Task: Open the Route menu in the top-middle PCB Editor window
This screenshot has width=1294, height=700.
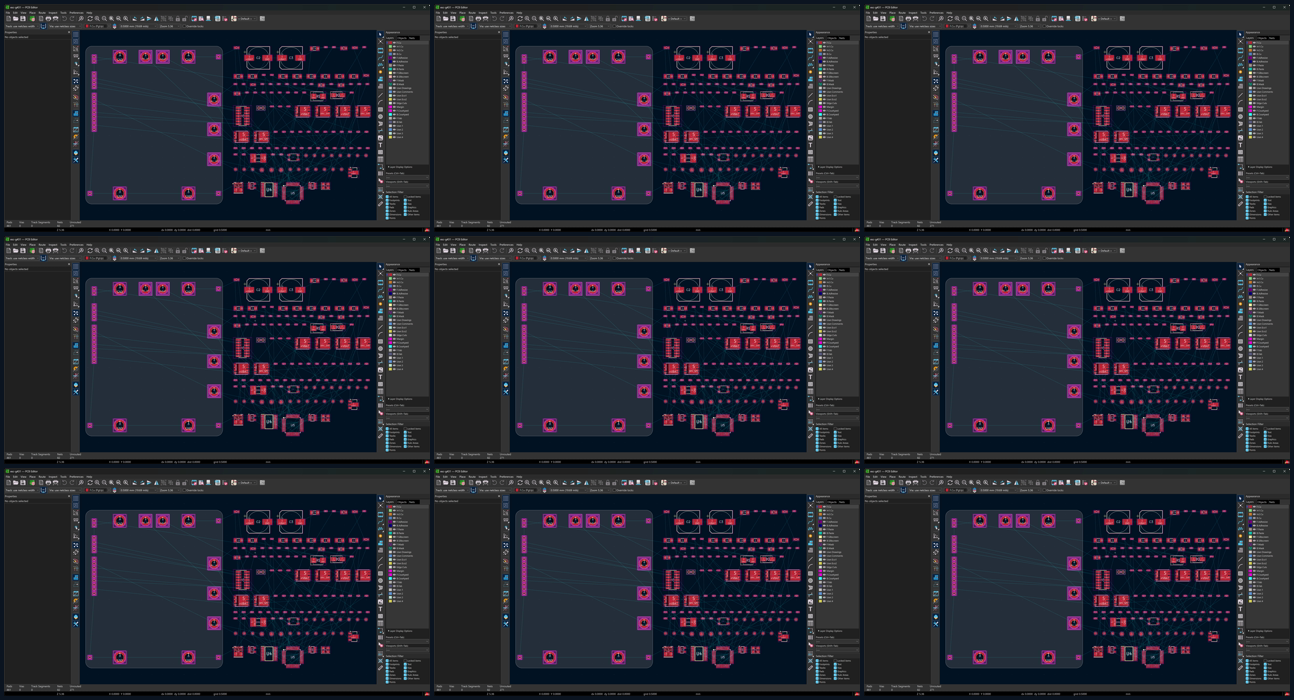Action: tap(472, 13)
